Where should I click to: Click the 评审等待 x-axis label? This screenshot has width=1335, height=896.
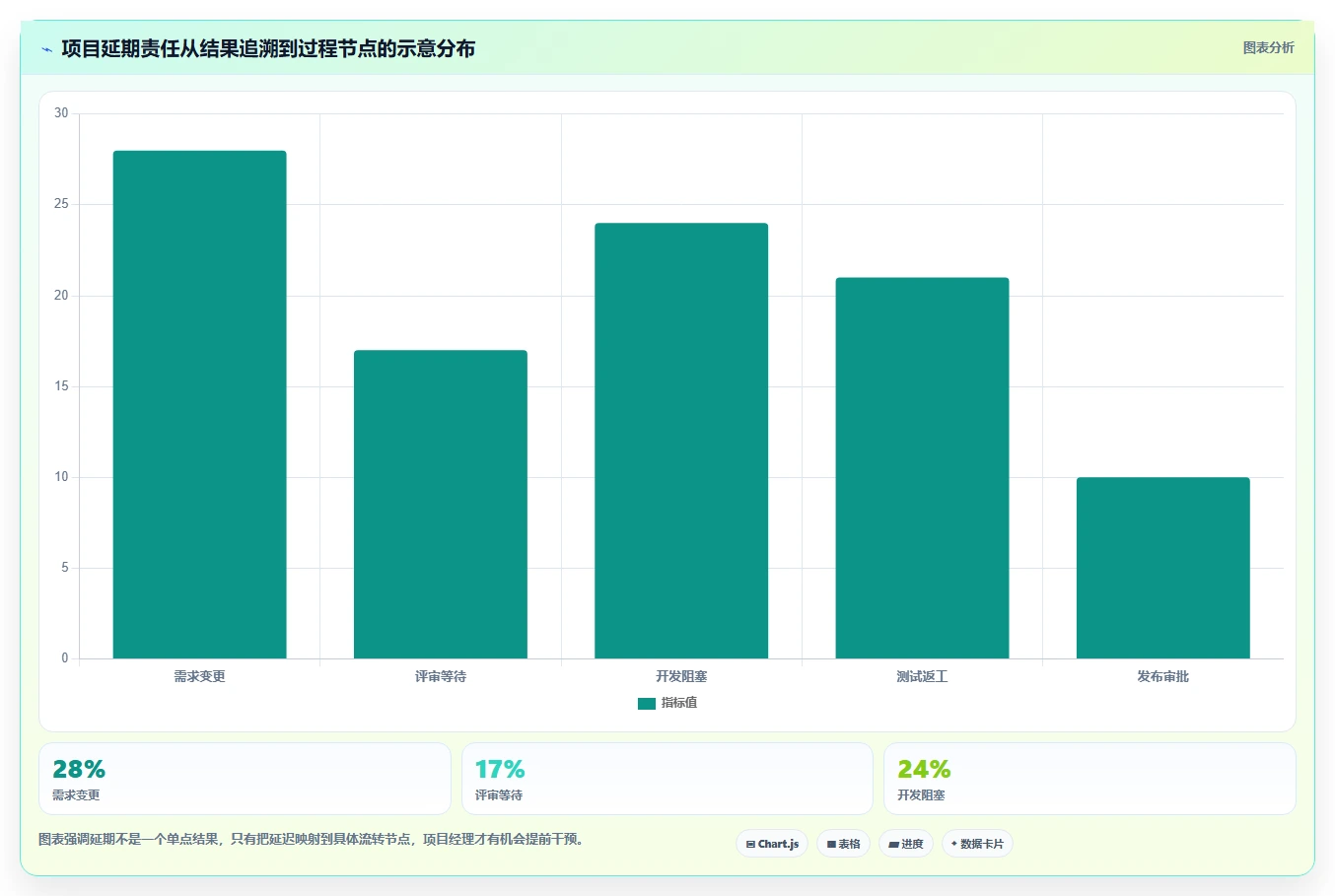(x=441, y=676)
